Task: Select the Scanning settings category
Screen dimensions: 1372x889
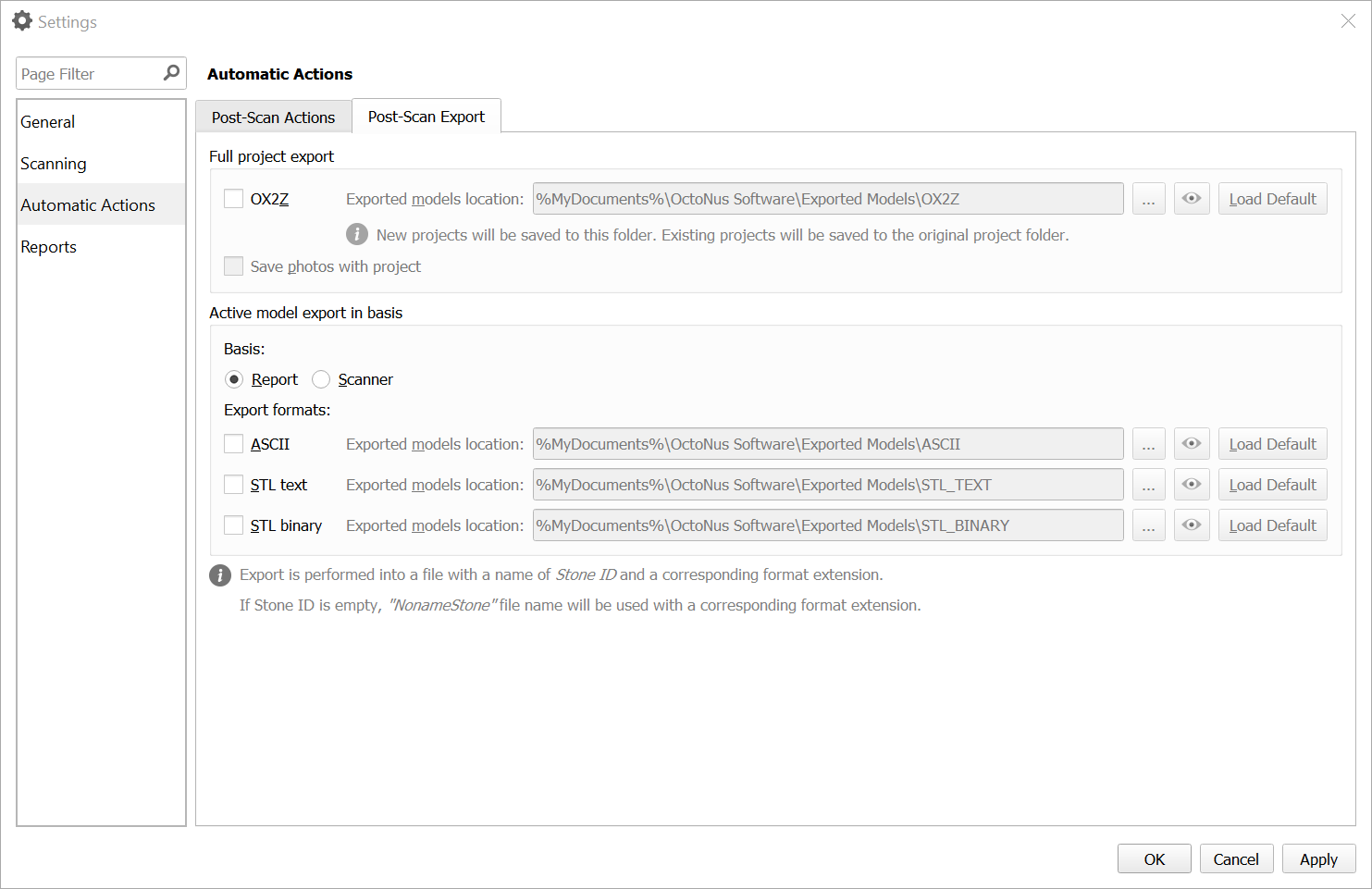Action: (53, 163)
